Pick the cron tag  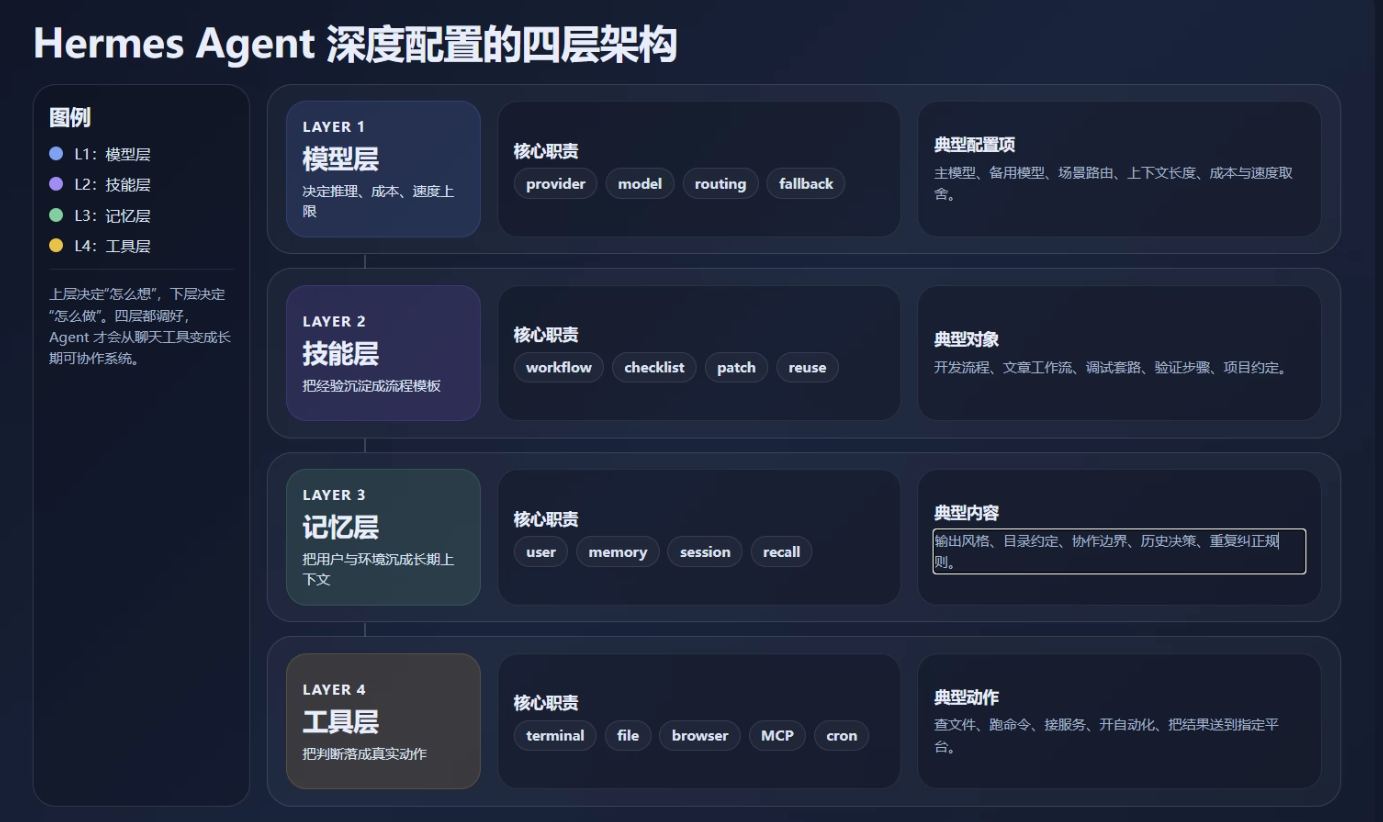click(842, 735)
